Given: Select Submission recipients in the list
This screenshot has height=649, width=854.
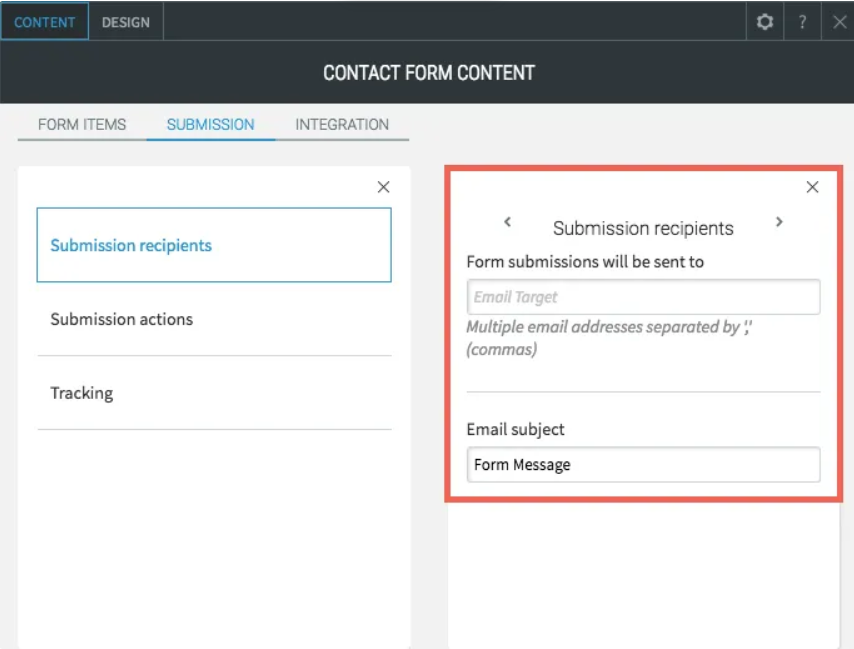Looking at the screenshot, I should (214, 245).
